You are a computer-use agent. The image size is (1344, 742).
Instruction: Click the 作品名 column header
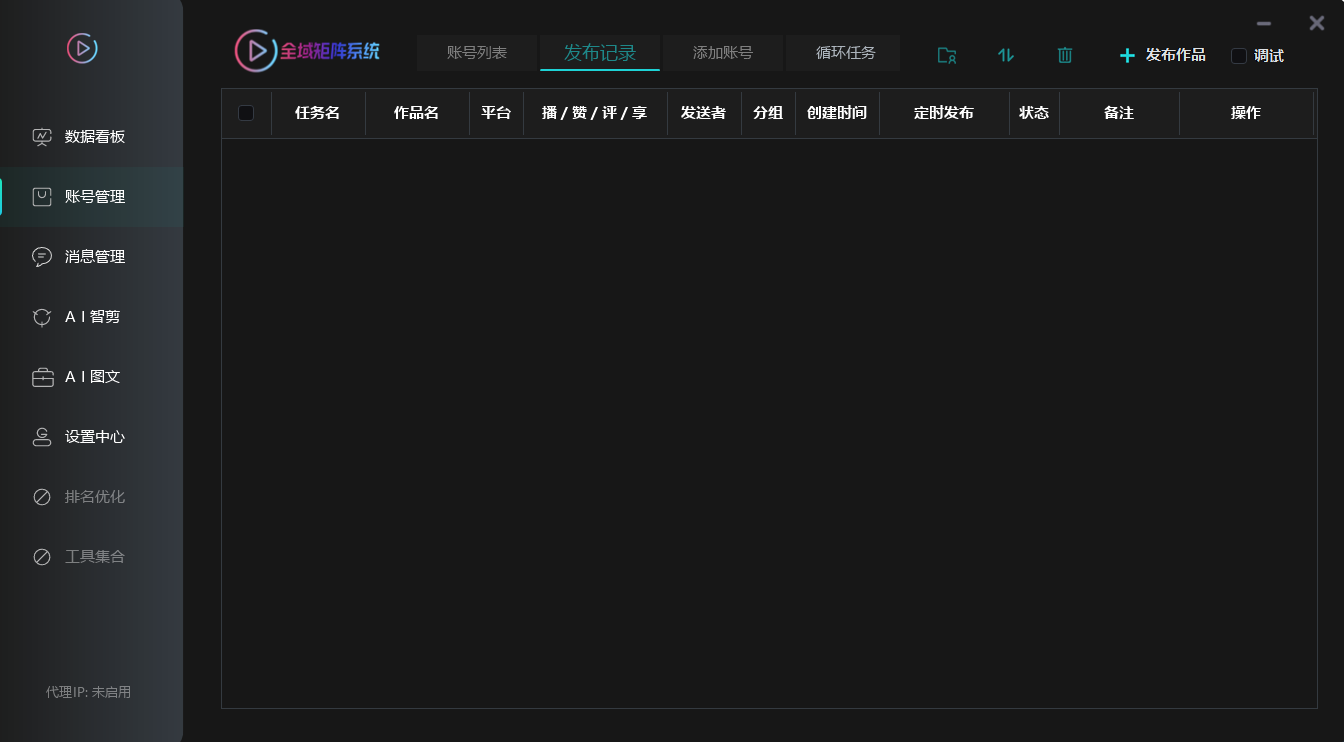tap(417, 113)
